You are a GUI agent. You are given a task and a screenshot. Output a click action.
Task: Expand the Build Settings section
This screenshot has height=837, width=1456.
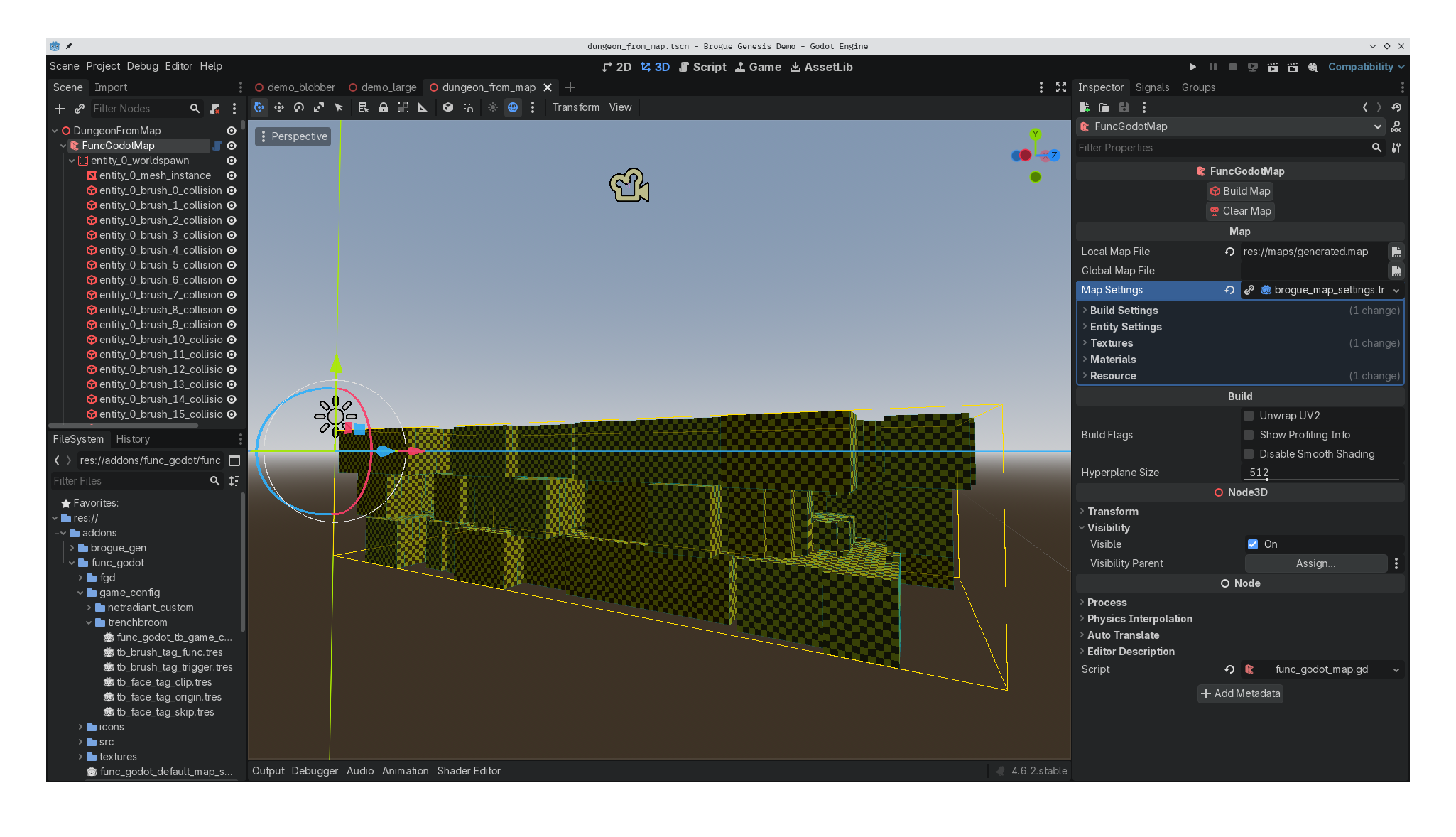coord(1124,310)
